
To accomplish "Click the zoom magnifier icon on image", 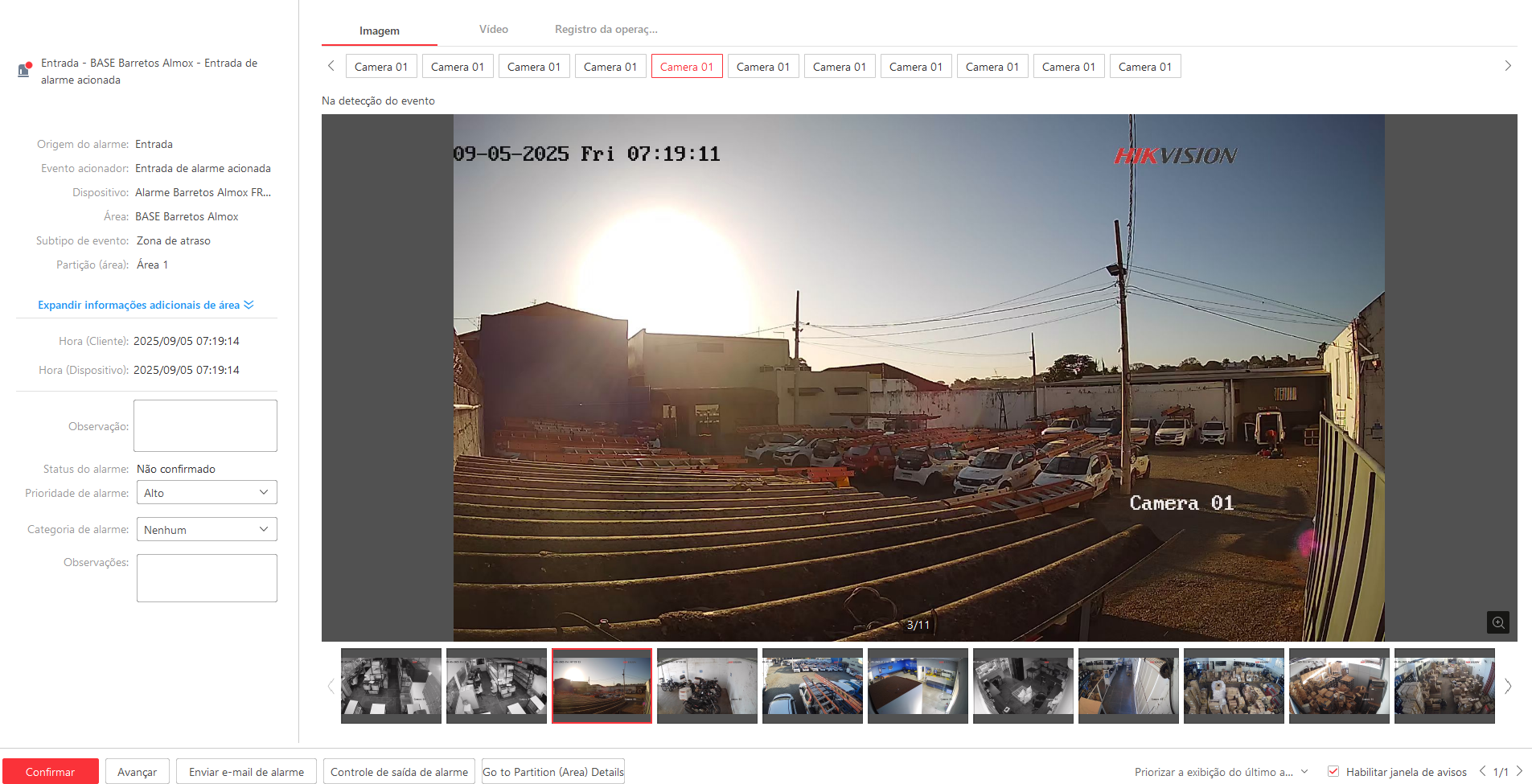I will click(1497, 622).
